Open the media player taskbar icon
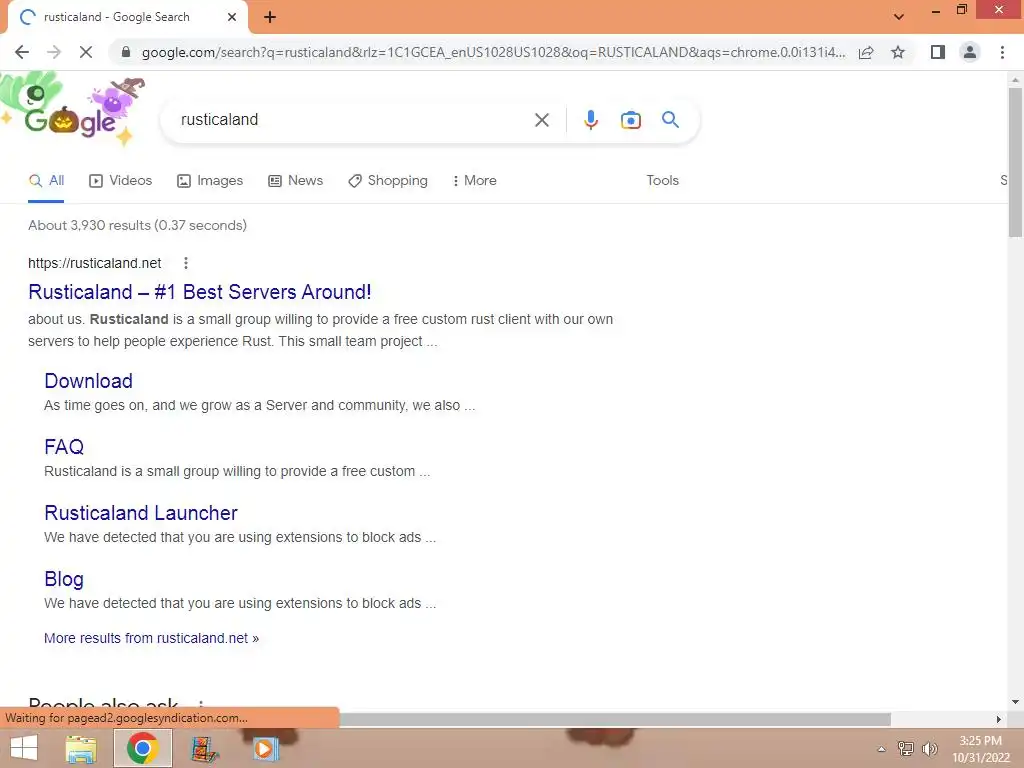 click(x=265, y=748)
